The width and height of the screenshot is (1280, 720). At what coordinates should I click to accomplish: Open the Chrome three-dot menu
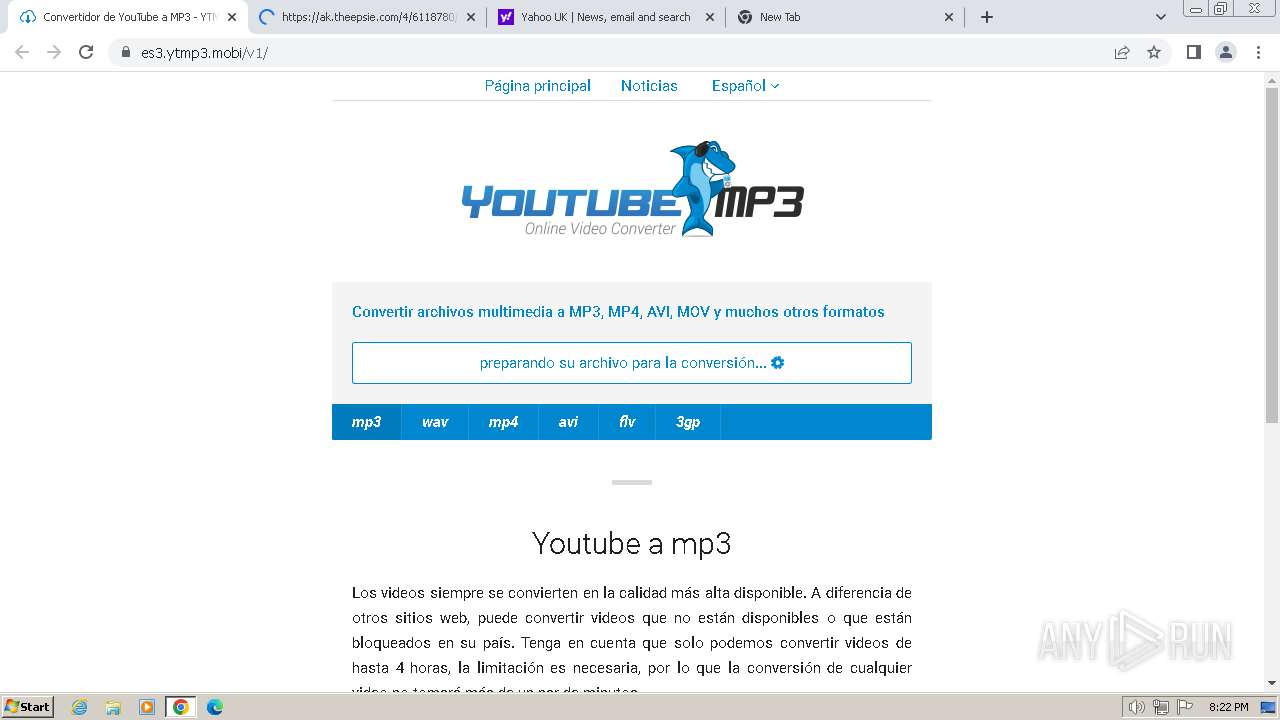1258,52
